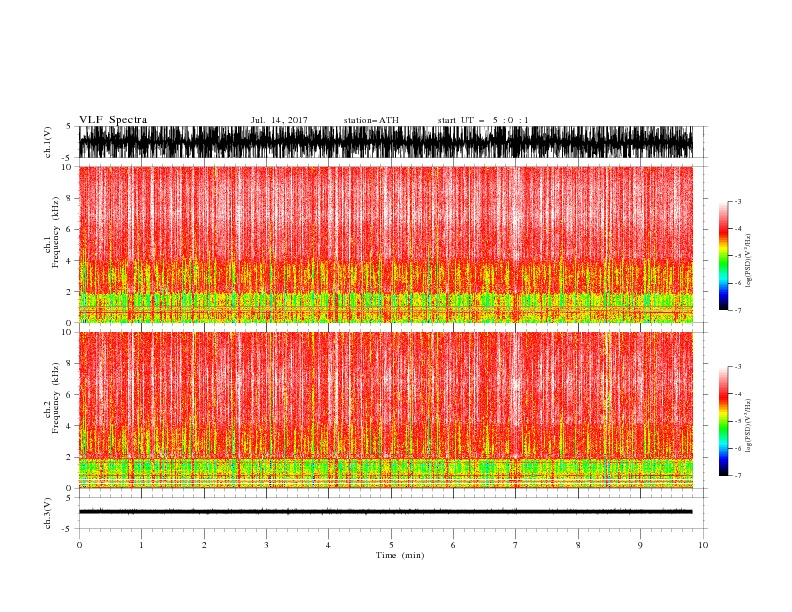
Task: Click the station=ATH label
Action: [371, 120]
